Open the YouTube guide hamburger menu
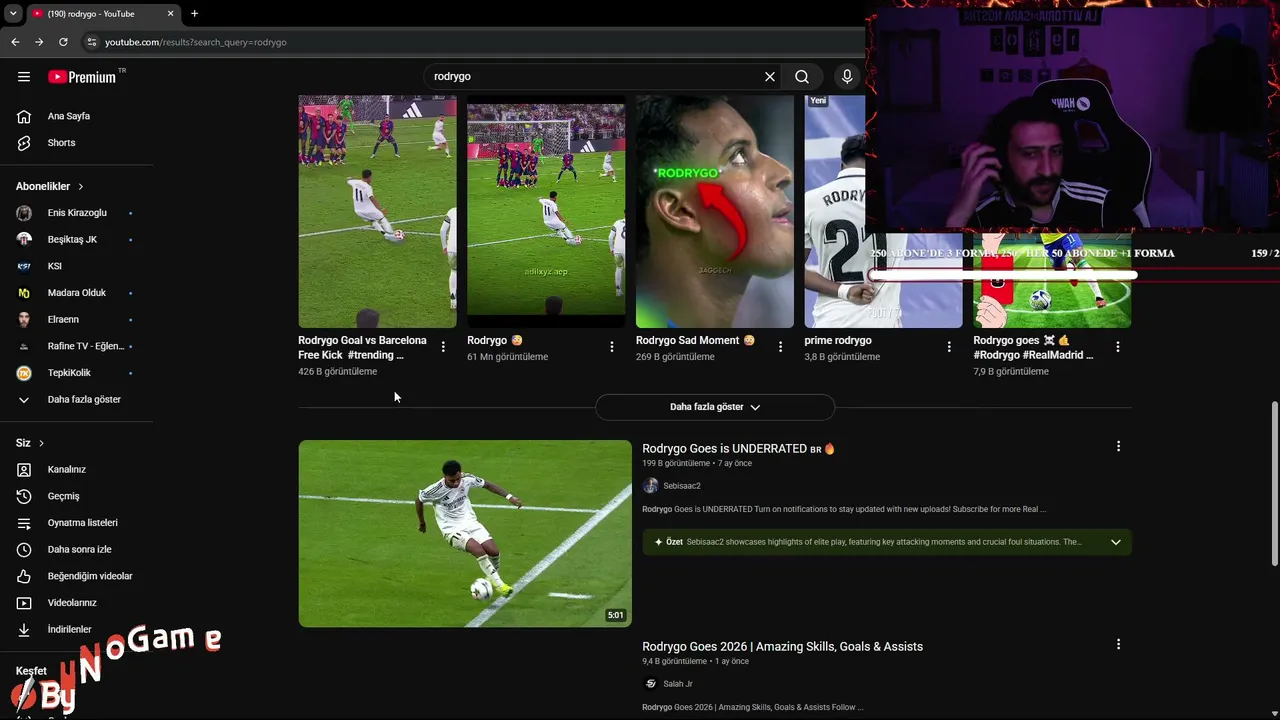This screenshot has width=1280, height=720. 24,76
